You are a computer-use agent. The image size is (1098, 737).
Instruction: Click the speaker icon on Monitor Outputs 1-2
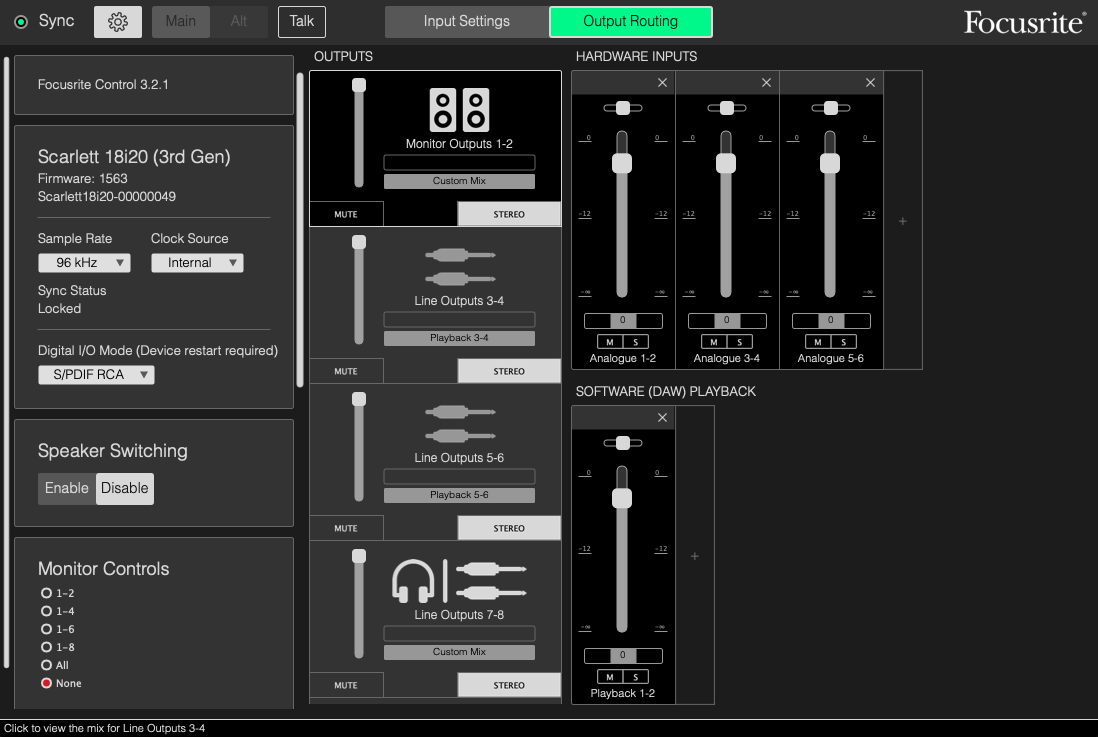(459, 108)
